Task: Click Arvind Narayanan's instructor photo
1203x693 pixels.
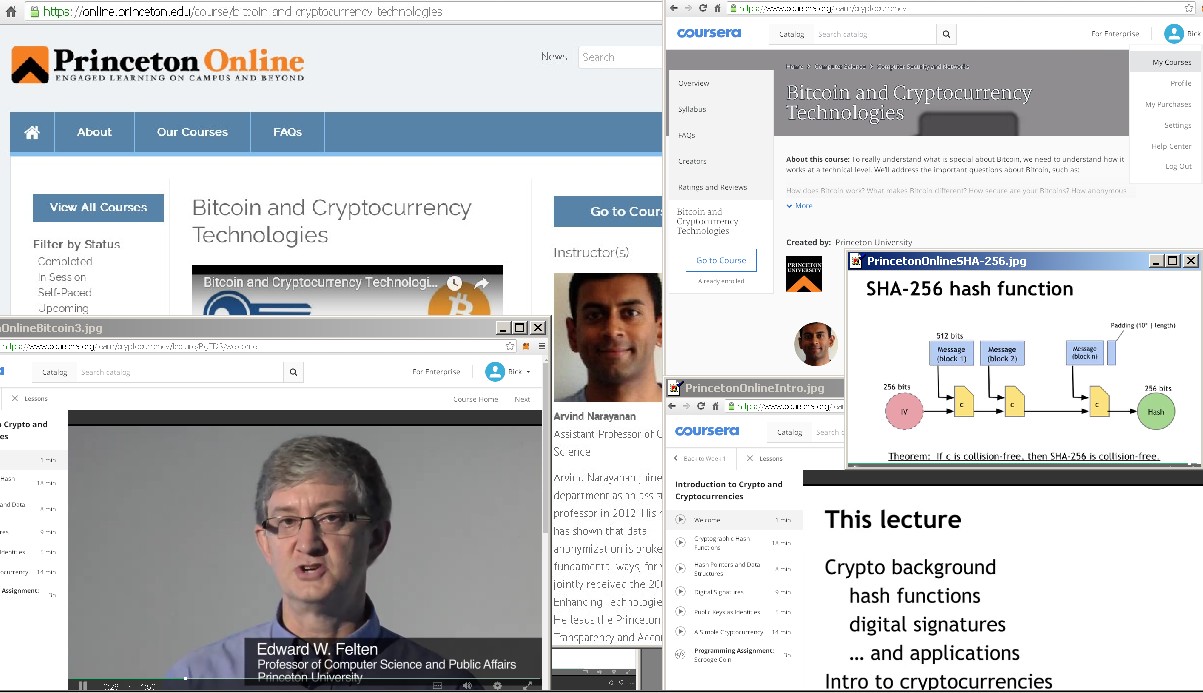Action: click(x=608, y=337)
